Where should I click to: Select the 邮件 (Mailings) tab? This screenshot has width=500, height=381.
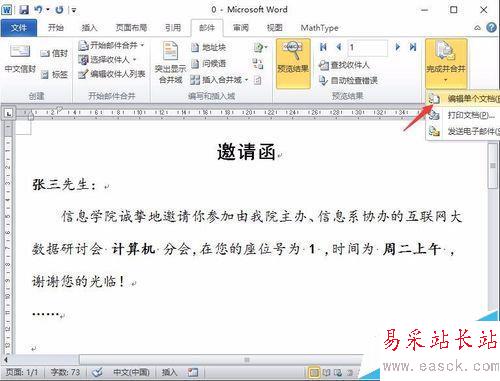point(207,28)
